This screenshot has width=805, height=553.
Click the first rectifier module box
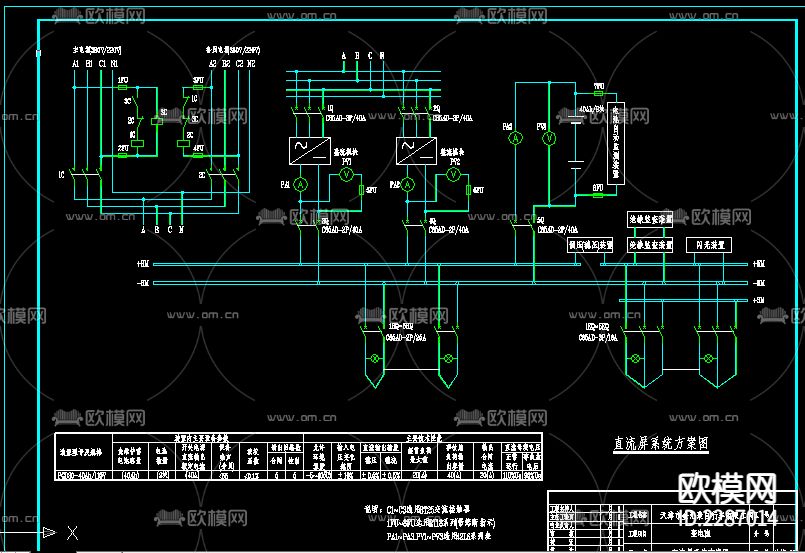pyautogui.click(x=310, y=150)
